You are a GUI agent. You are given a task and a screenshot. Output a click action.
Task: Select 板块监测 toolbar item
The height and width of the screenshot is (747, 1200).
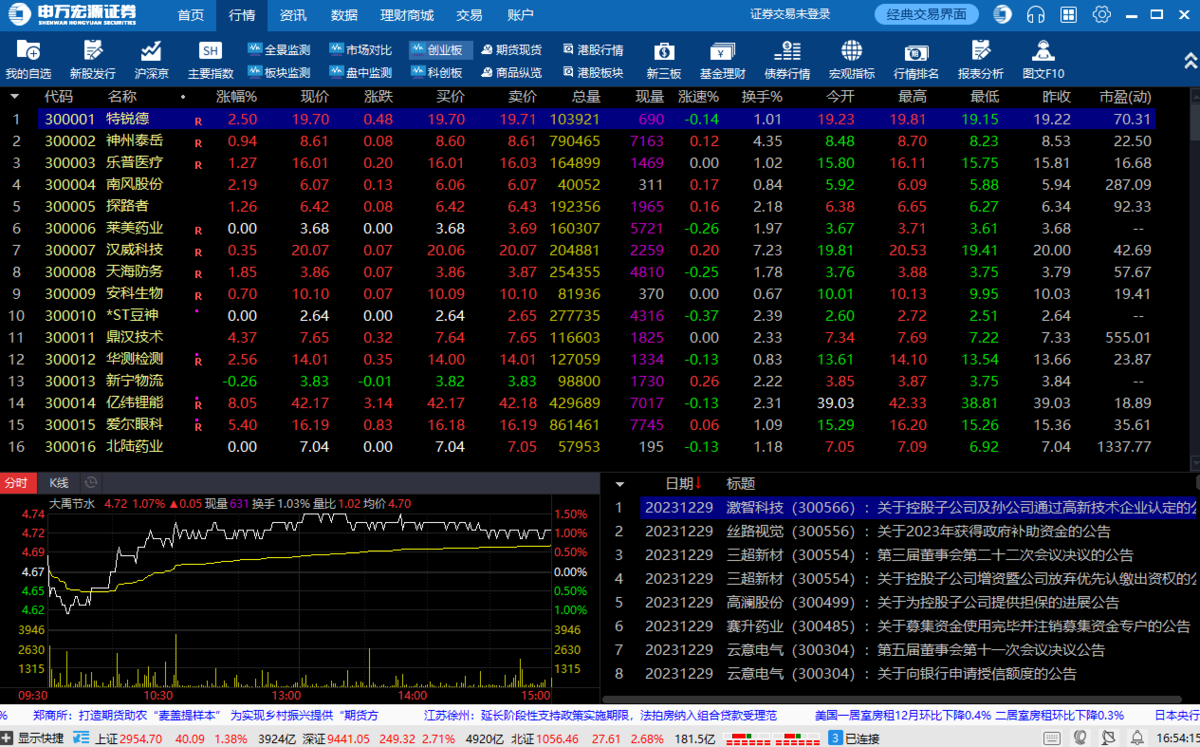pyautogui.click(x=279, y=72)
